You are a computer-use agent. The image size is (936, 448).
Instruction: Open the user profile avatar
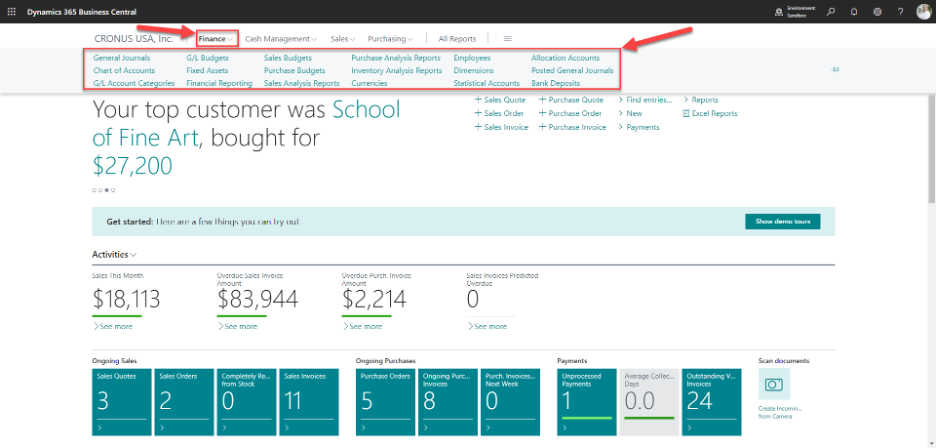(923, 10)
